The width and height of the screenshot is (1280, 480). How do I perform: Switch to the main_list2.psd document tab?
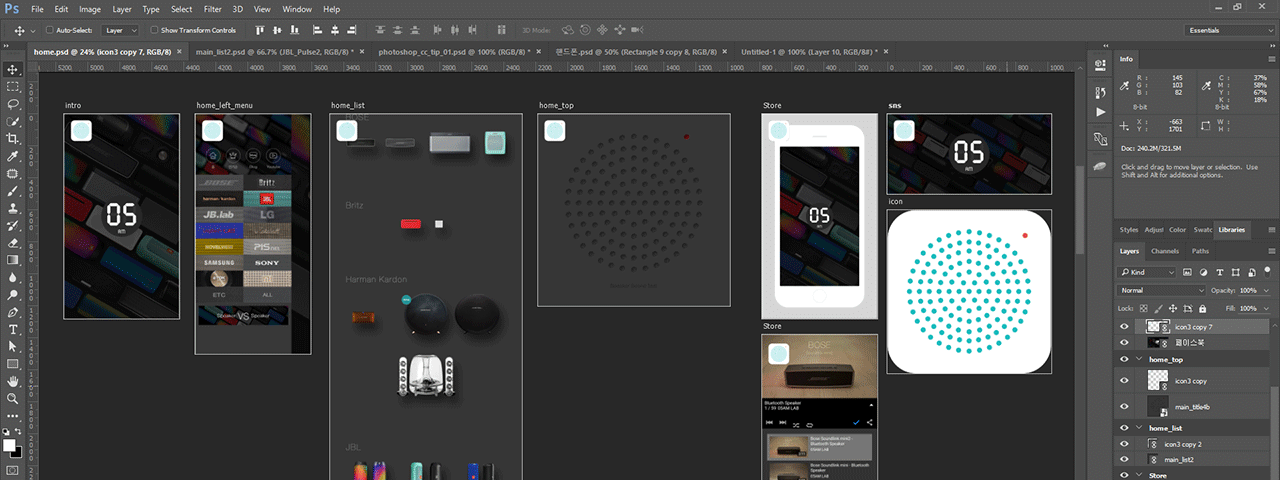click(270, 51)
